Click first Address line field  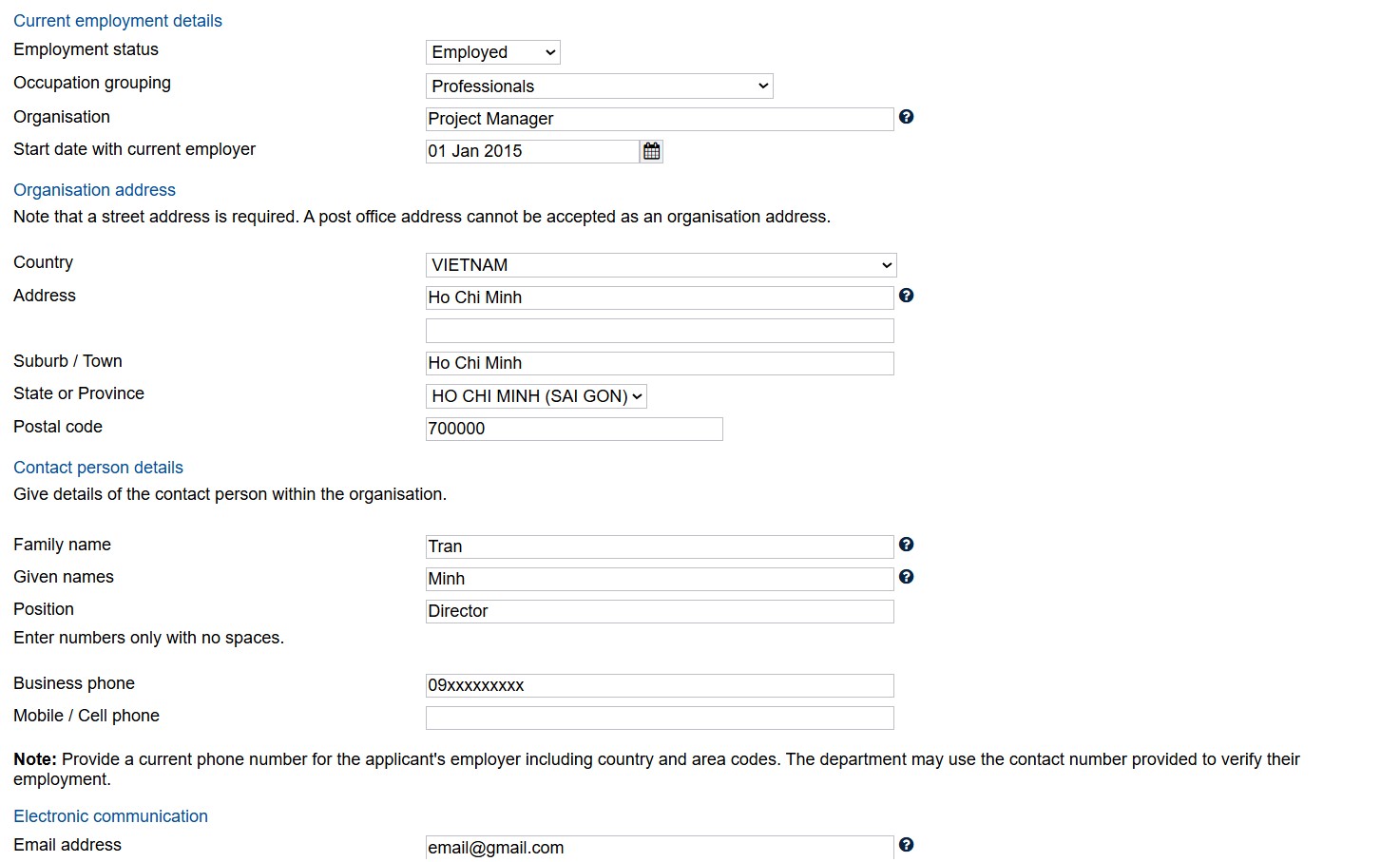point(660,297)
